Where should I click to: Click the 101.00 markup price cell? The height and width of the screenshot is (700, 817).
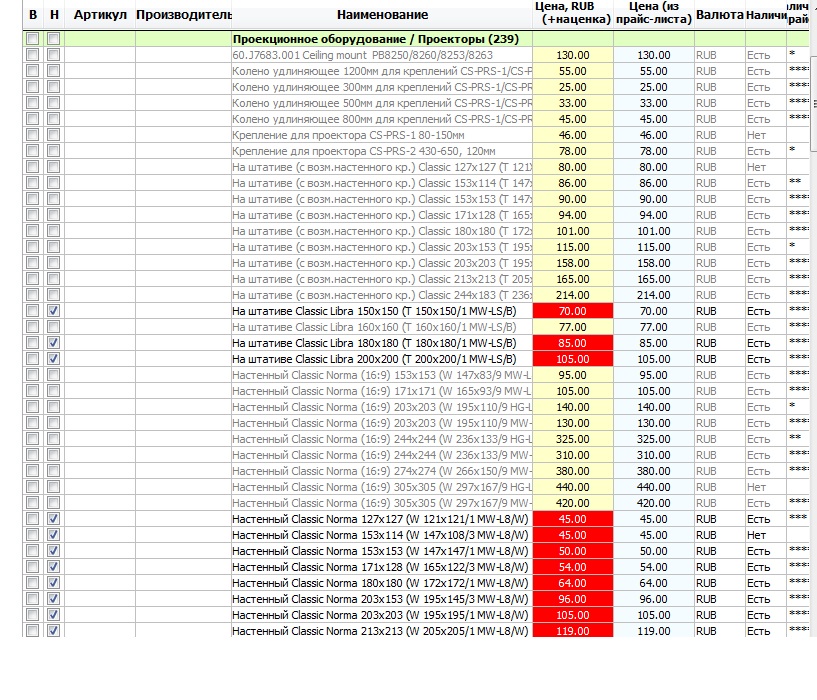573,231
